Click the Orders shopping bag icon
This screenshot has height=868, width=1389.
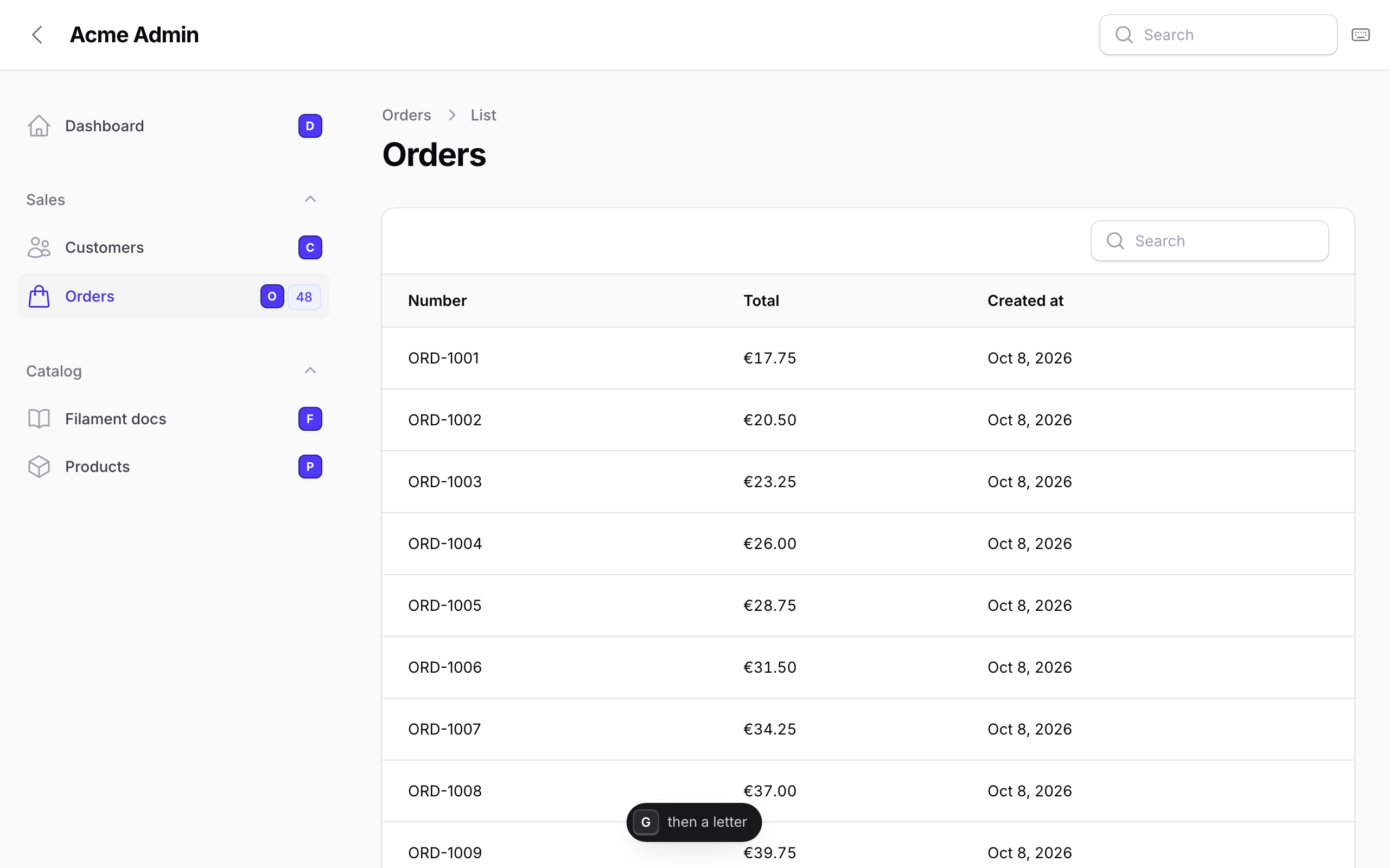(x=39, y=296)
